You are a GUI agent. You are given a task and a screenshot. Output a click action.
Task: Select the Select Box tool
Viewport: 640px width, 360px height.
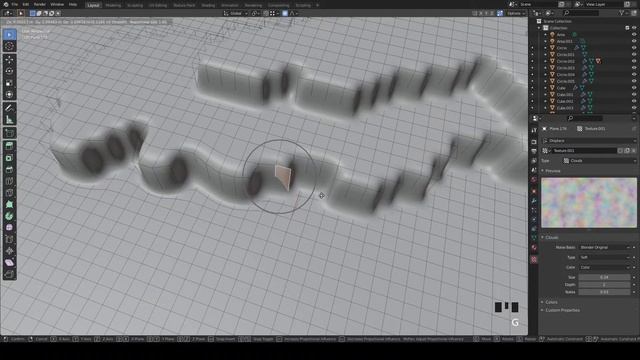pyautogui.click(x=9, y=35)
